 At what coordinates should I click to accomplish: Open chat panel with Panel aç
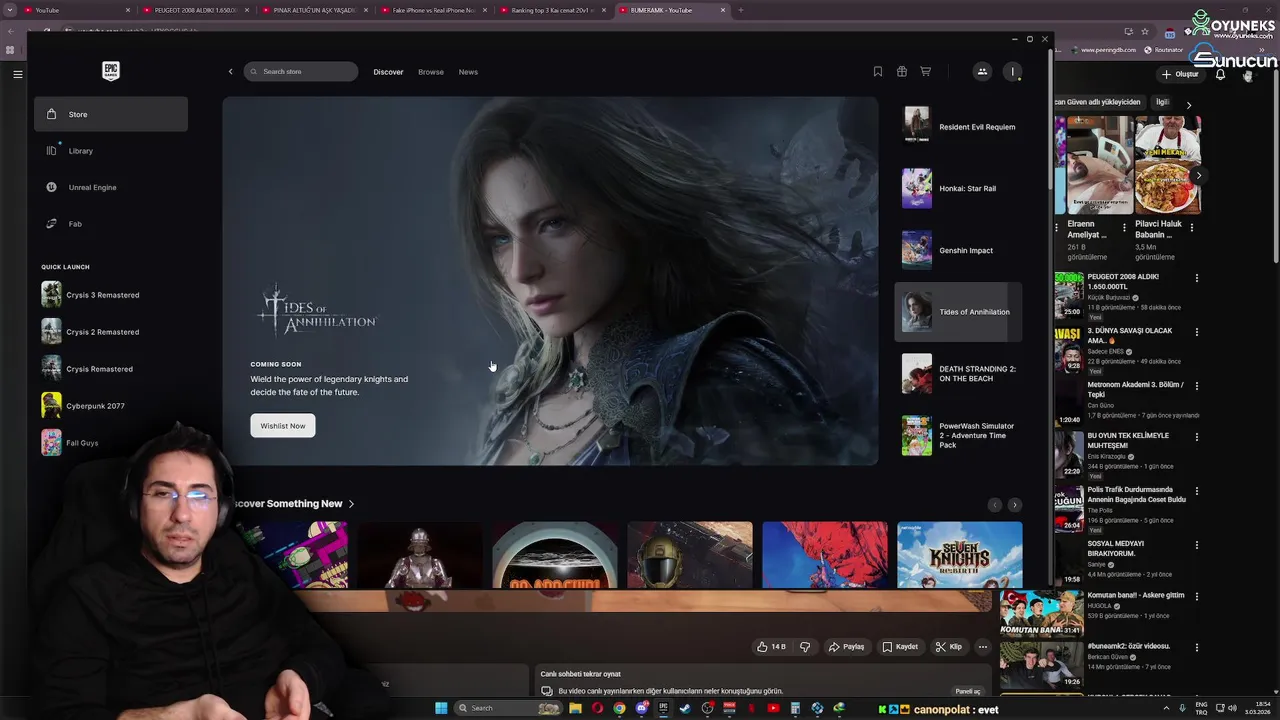968,691
